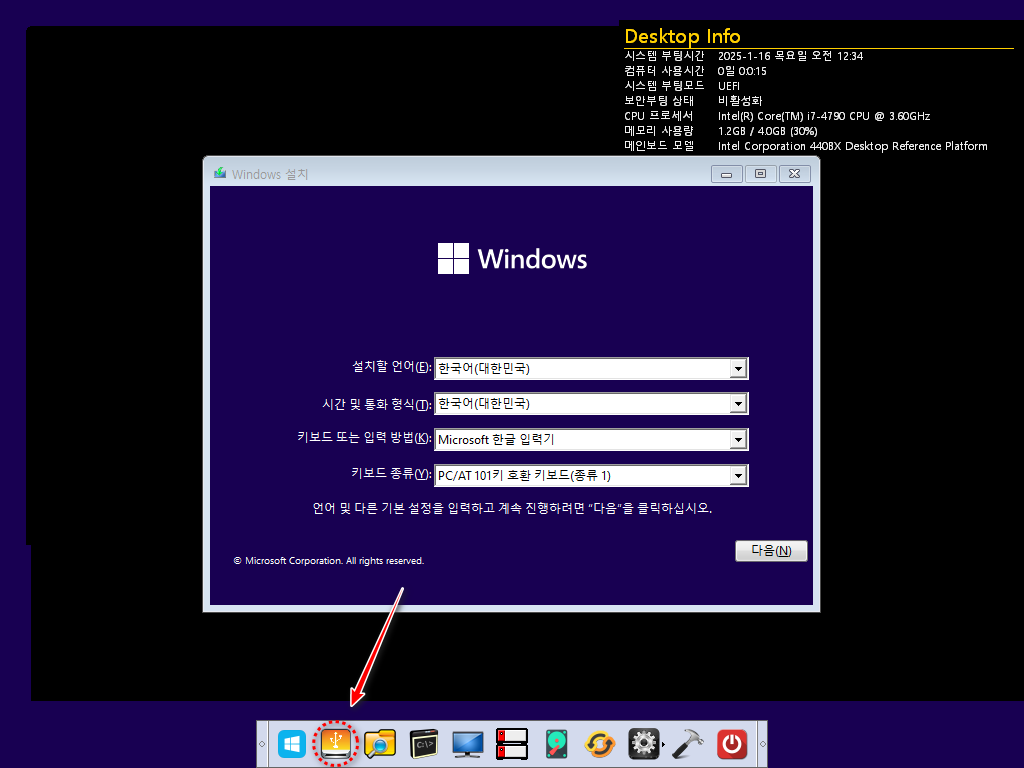Expand the install language dropdown
Image resolution: width=1024 pixels, height=768 pixels.
point(738,368)
